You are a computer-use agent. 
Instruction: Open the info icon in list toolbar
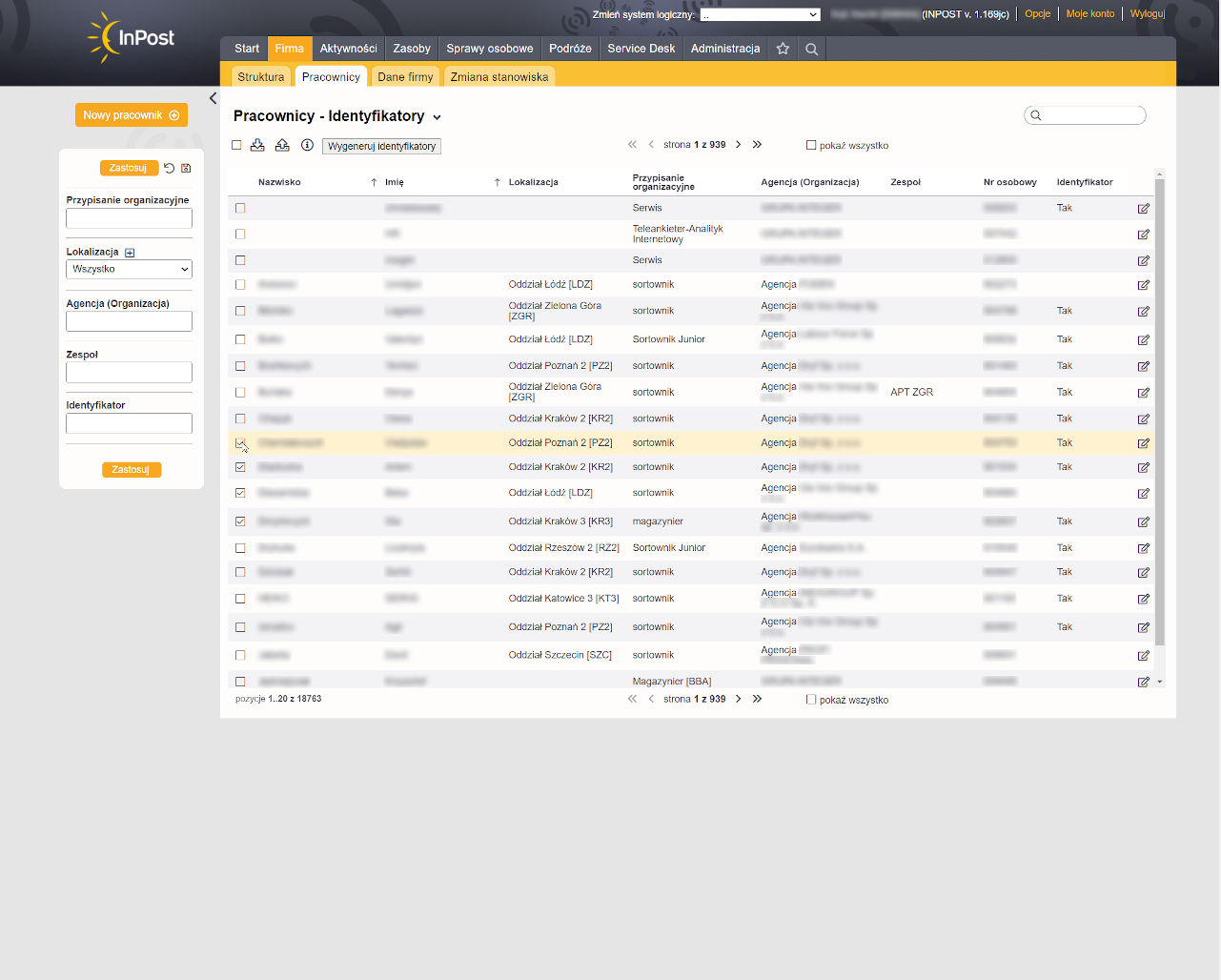coord(307,145)
